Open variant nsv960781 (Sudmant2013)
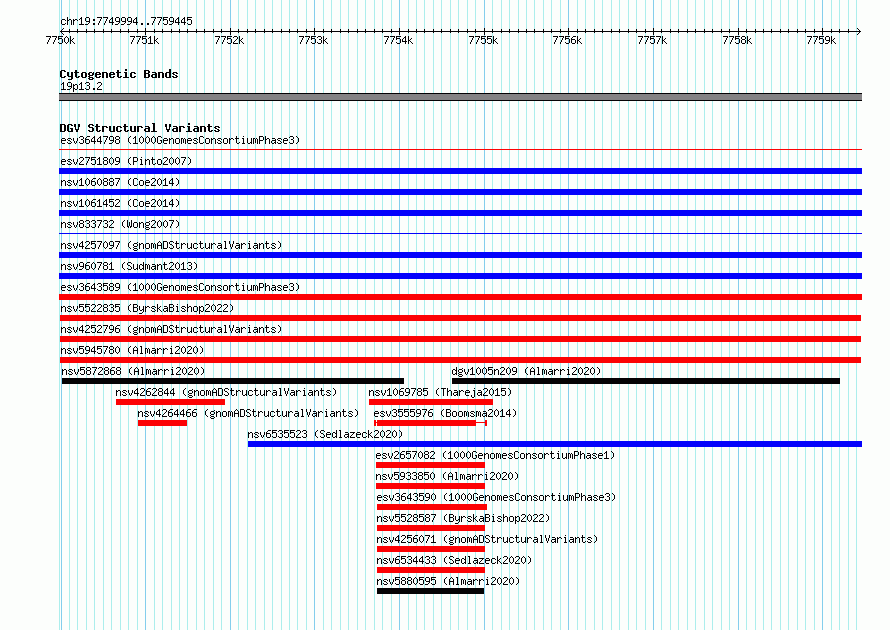Viewport: 890px width, 630px height. 129,266
